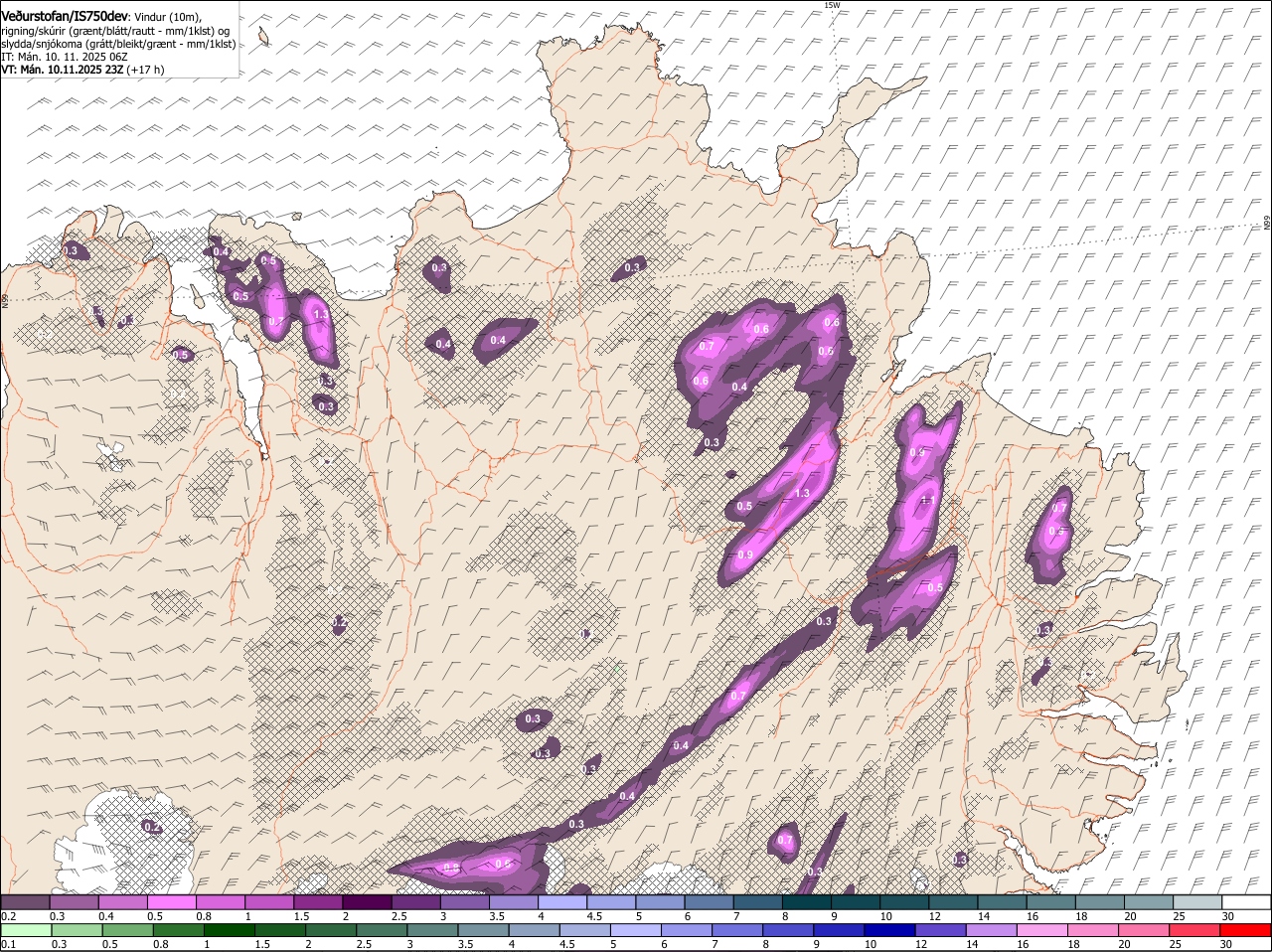Pick the bright pink legend swatch labeled 0.5
1272x952 pixels.
[x=172, y=901]
